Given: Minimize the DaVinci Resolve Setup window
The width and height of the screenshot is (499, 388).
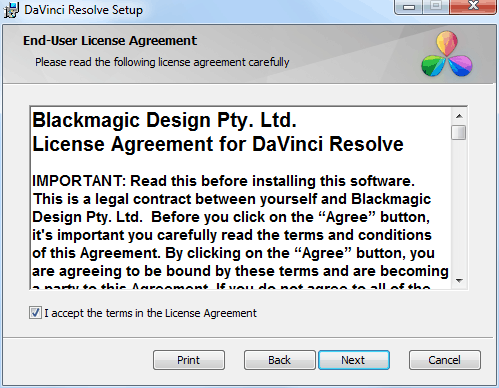Looking at the screenshot, I should click(x=409, y=7).
